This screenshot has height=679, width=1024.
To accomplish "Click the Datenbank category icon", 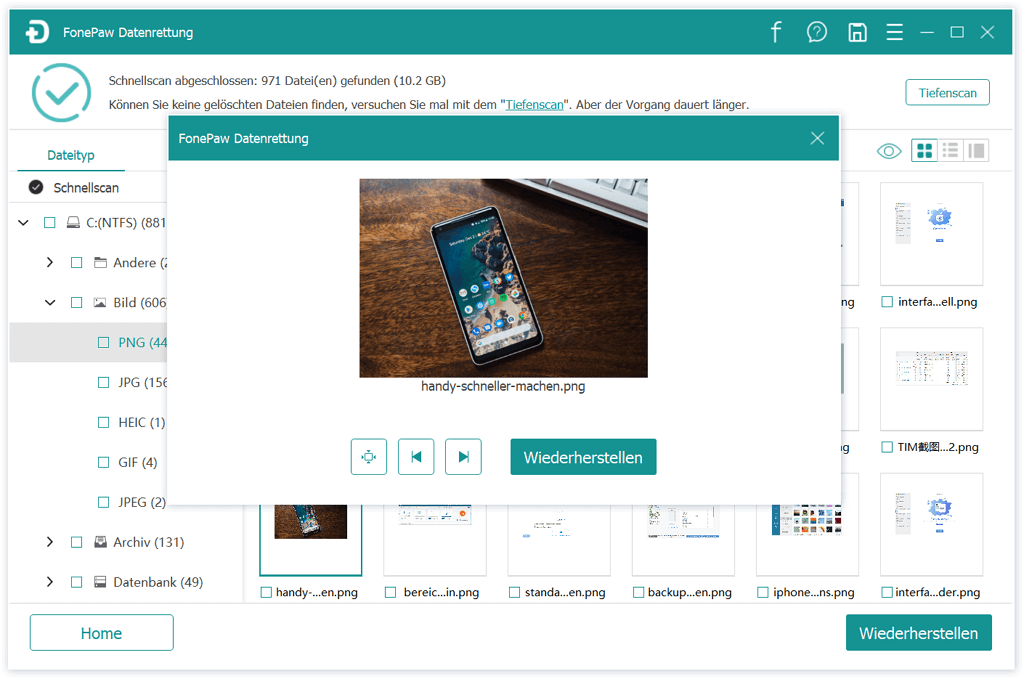I will tap(100, 582).
